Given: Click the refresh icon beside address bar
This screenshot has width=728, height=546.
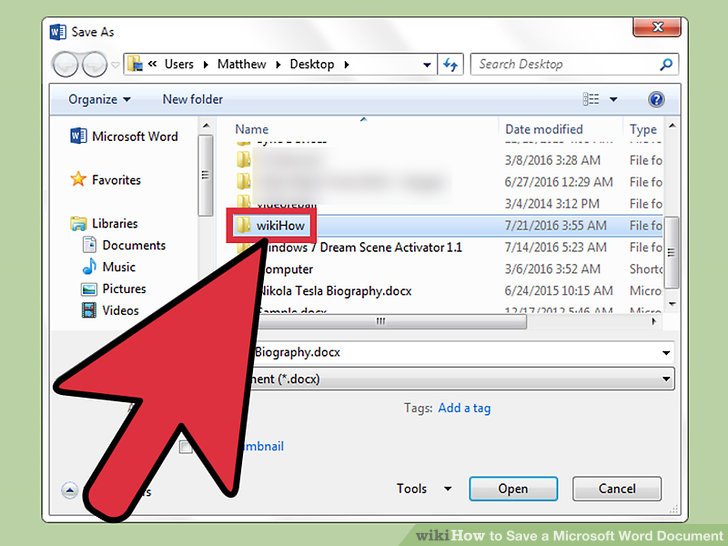Looking at the screenshot, I should 450,65.
